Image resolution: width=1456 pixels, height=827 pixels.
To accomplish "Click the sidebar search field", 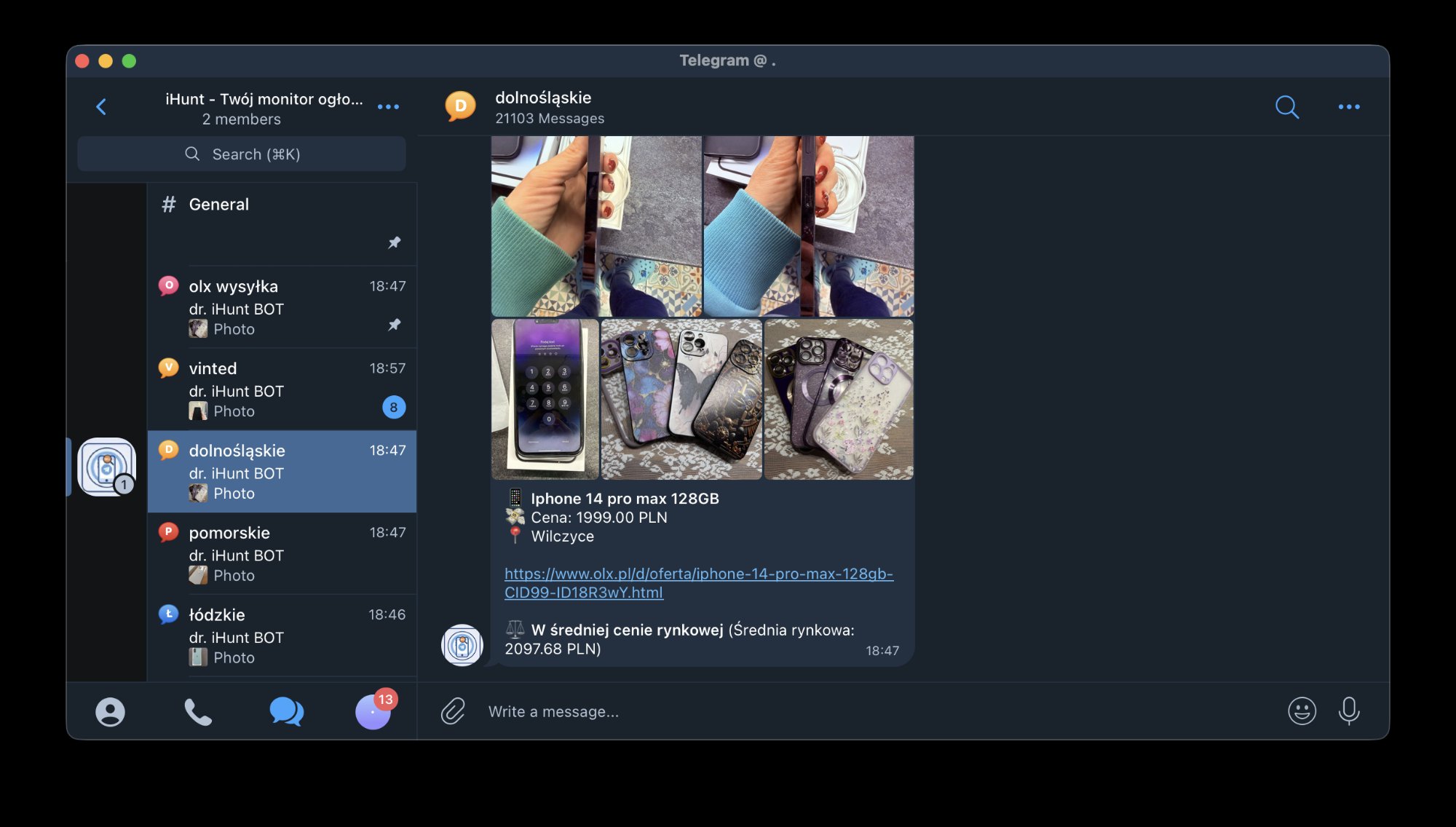I will tap(242, 154).
